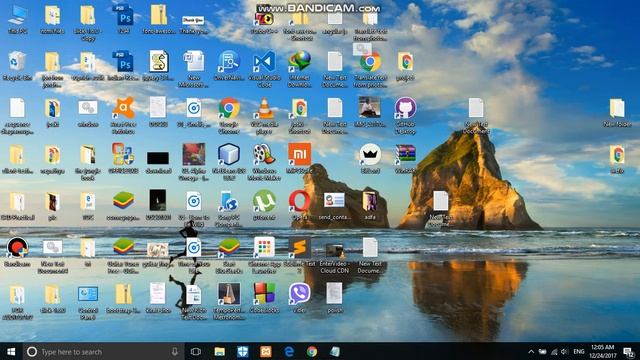This screenshot has width=640, height=360.
Task: Click the 'Type here to search' box
Action: pos(102,351)
